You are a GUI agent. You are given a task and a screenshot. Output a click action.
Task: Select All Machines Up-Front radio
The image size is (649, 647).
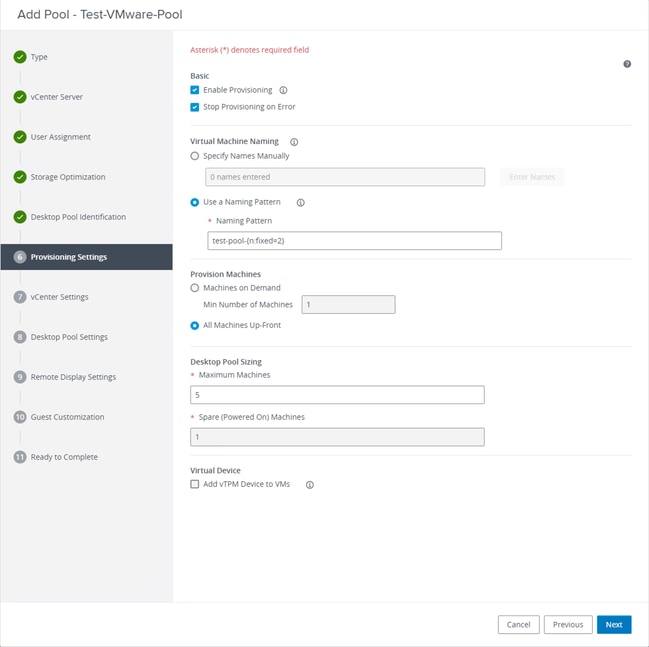point(195,325)
